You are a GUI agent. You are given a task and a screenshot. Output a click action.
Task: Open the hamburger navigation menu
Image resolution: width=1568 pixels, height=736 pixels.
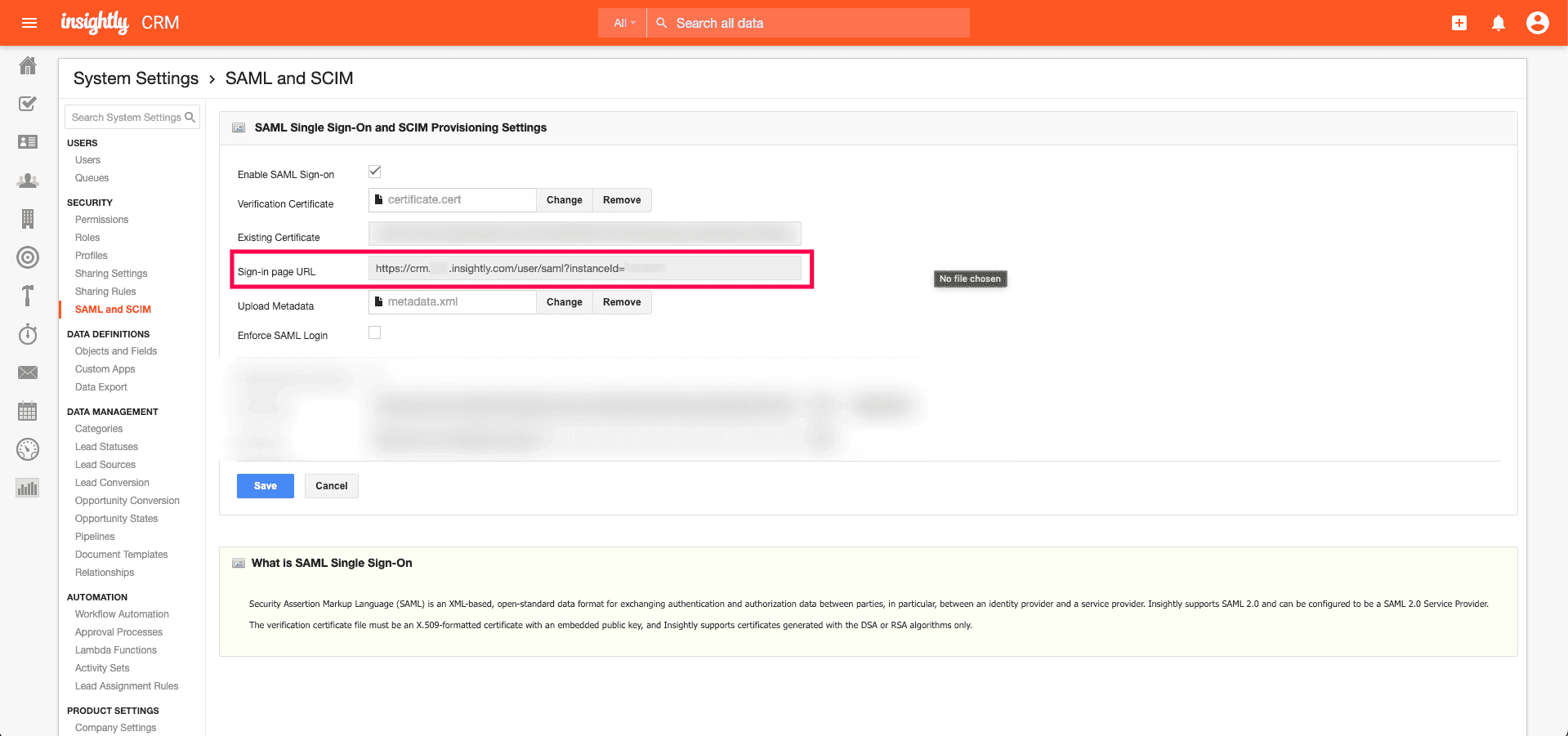29,22
